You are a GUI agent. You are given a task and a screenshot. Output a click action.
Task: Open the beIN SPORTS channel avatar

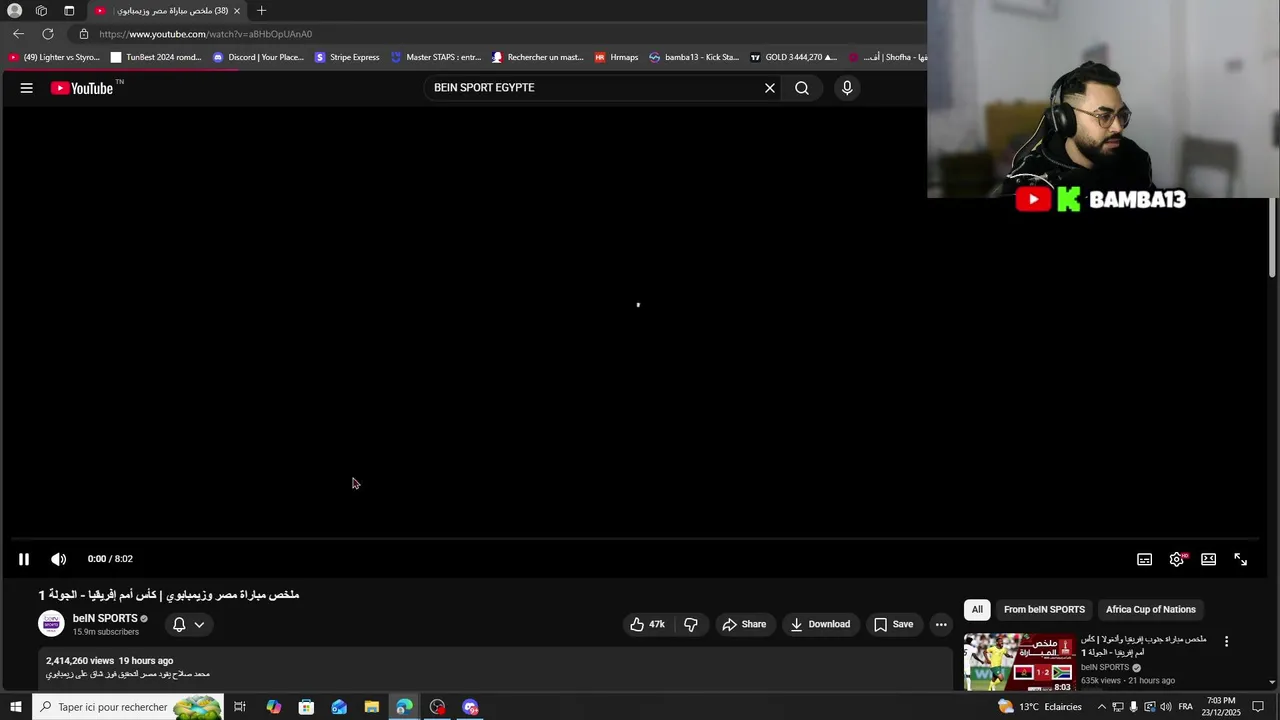point(51,623)
